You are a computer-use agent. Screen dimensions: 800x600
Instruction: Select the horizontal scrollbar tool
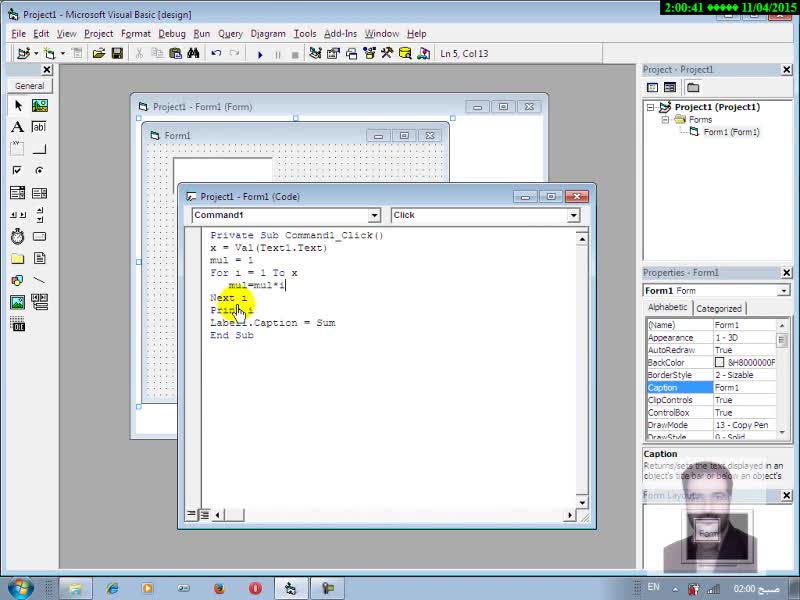tap(18, 214)
